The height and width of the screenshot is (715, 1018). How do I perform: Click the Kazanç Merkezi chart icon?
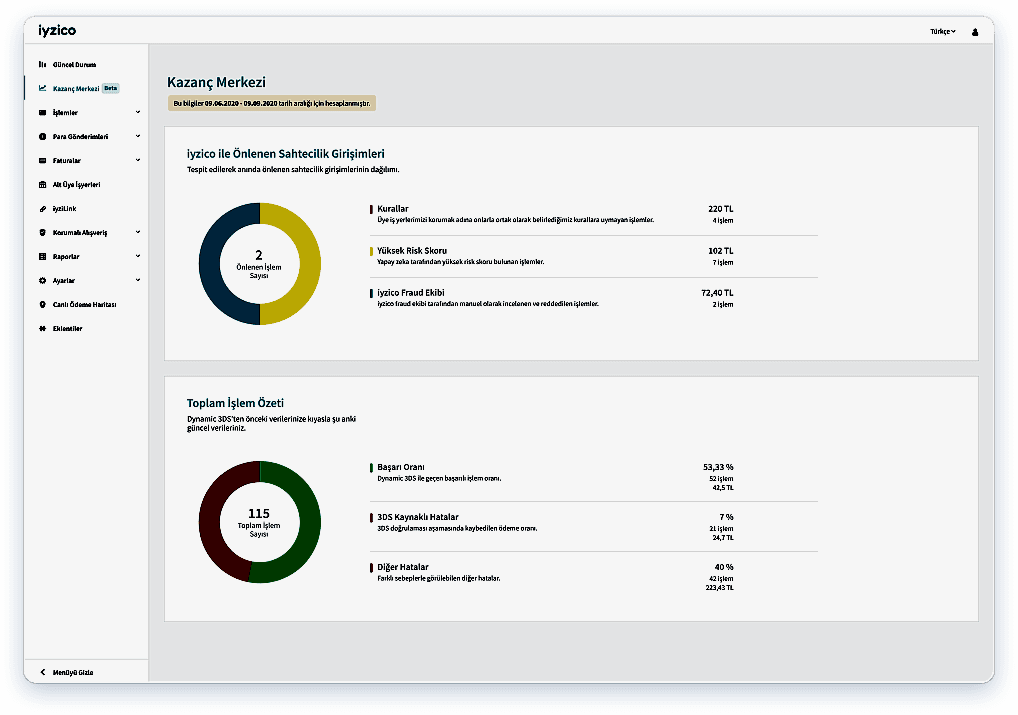(x=42, y=88)
